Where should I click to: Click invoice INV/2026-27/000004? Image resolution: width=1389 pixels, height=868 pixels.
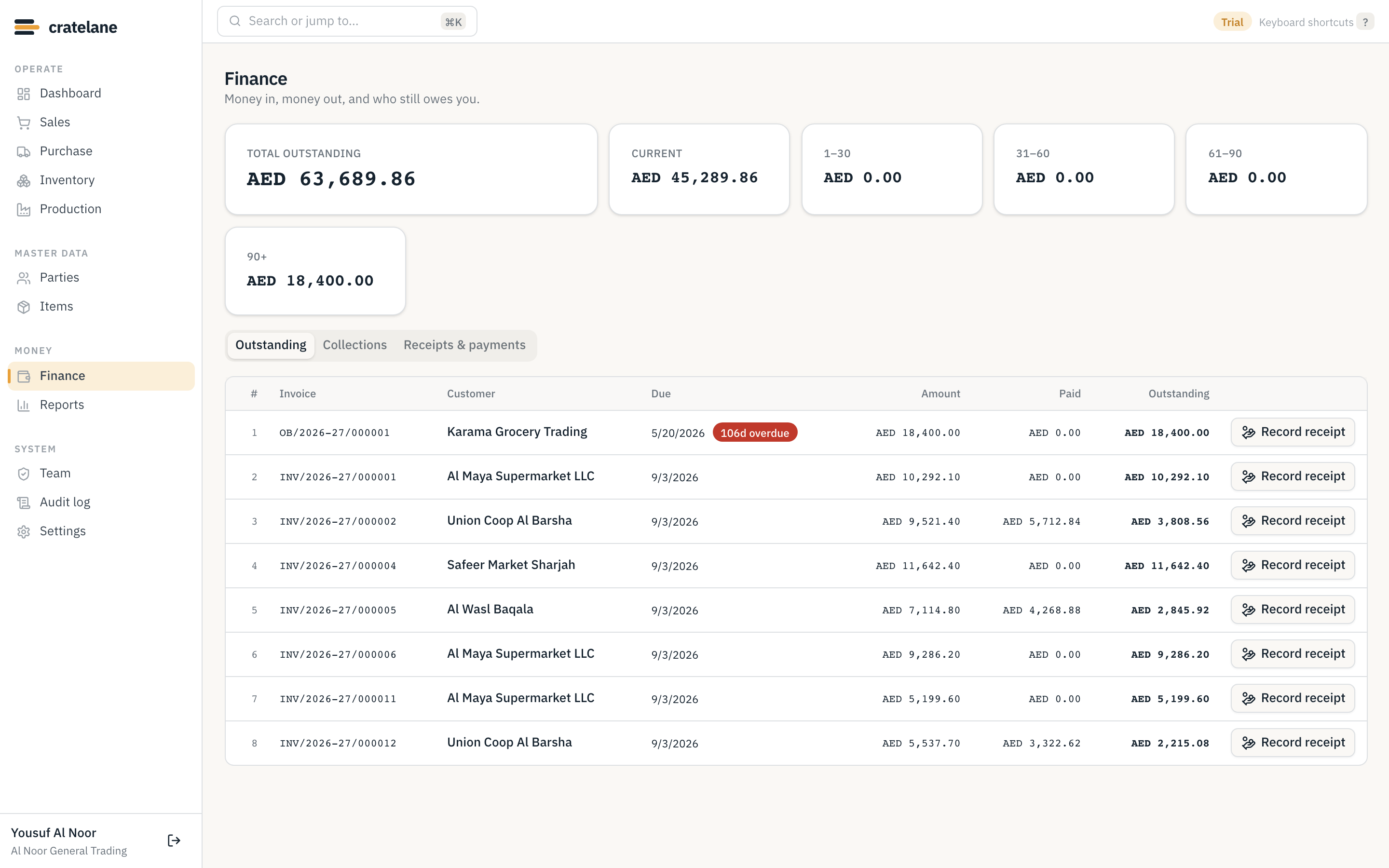tap(338, 566)
